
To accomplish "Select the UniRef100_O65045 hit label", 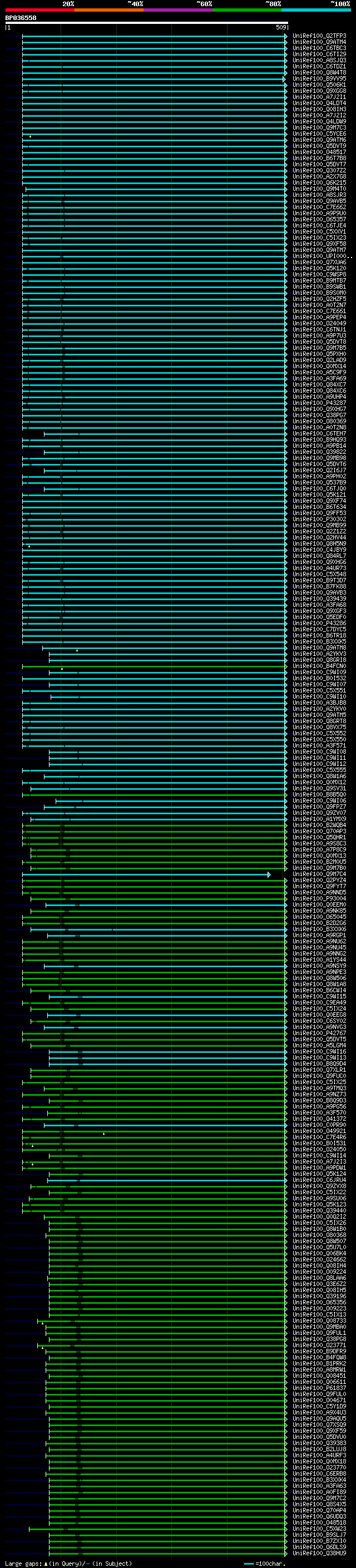I will click(x=319, y=917).
